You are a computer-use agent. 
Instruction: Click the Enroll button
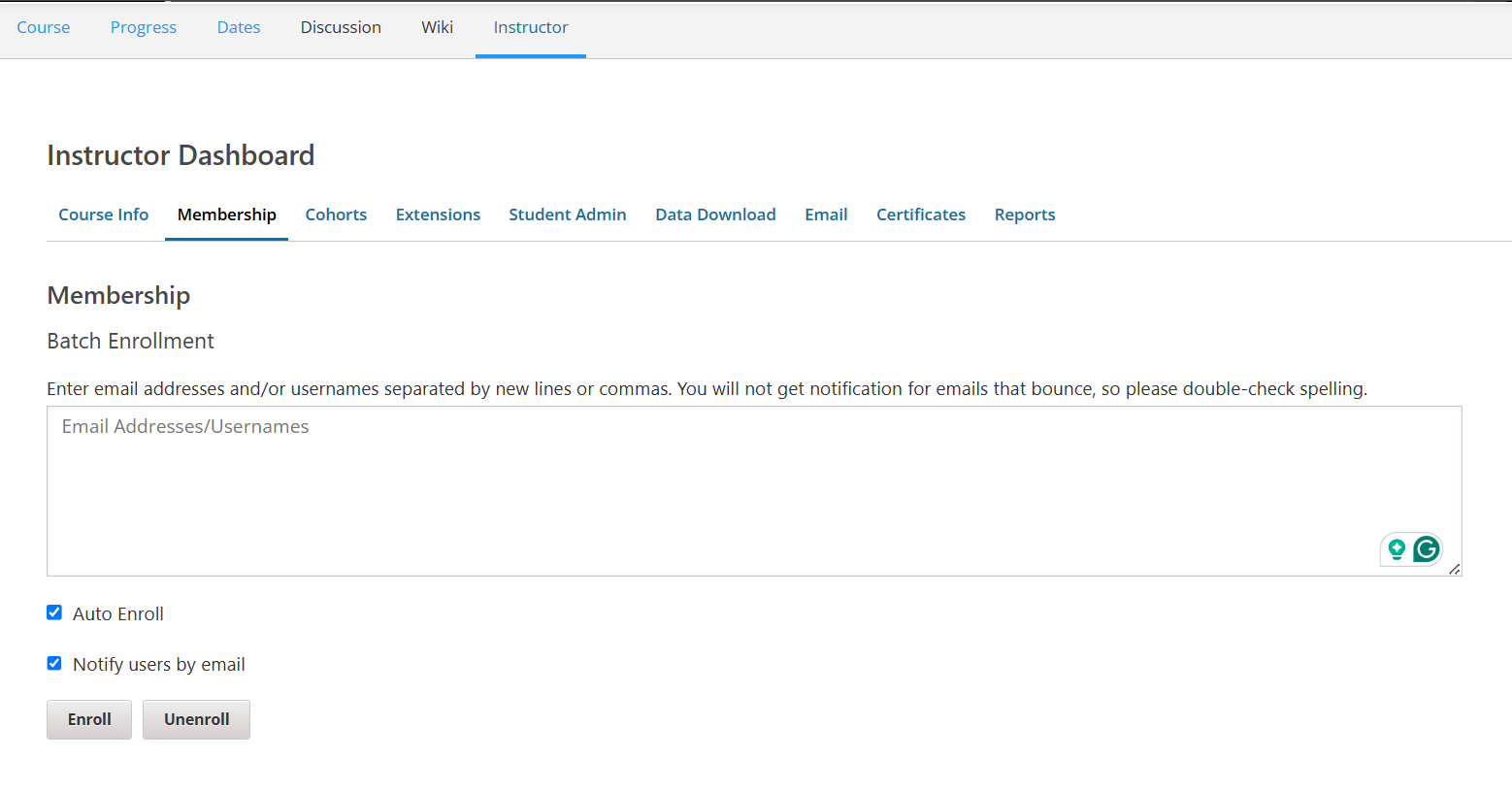[89, 719]
